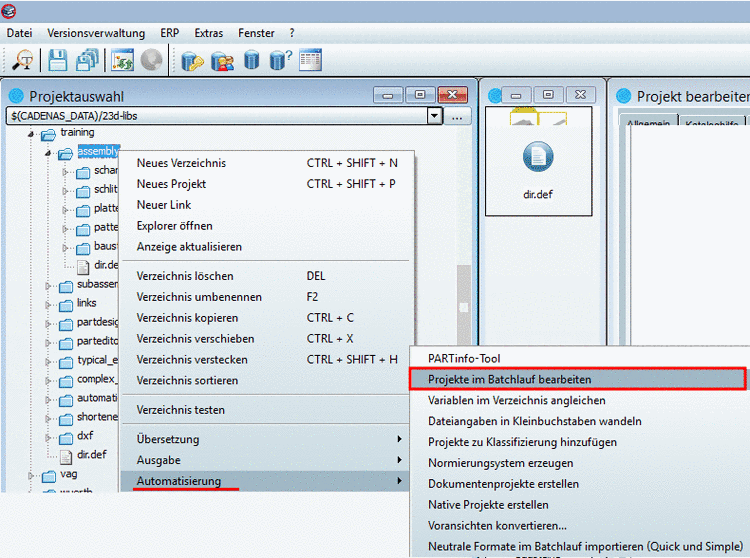Expand the vag folder node
Image resolution: width=750 pixels, height=558 pixels.
(x=31, y=475)
